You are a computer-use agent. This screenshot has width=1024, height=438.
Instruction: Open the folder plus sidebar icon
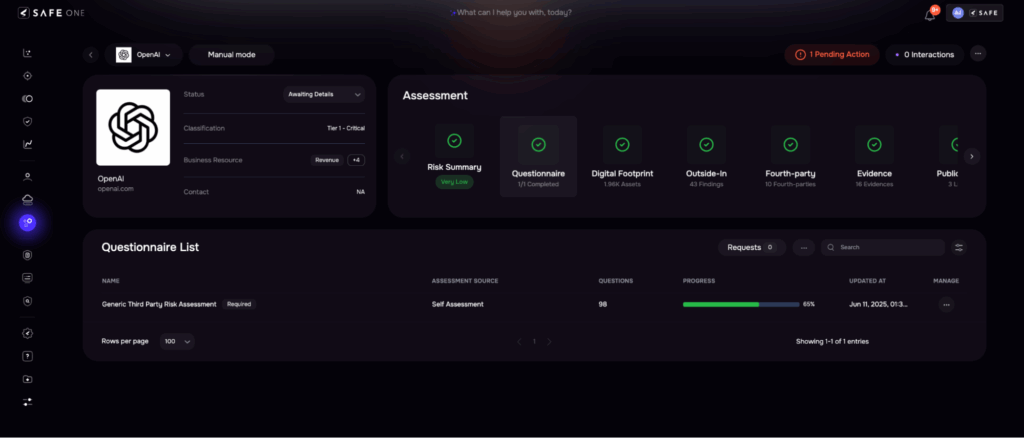coord(27,379)
